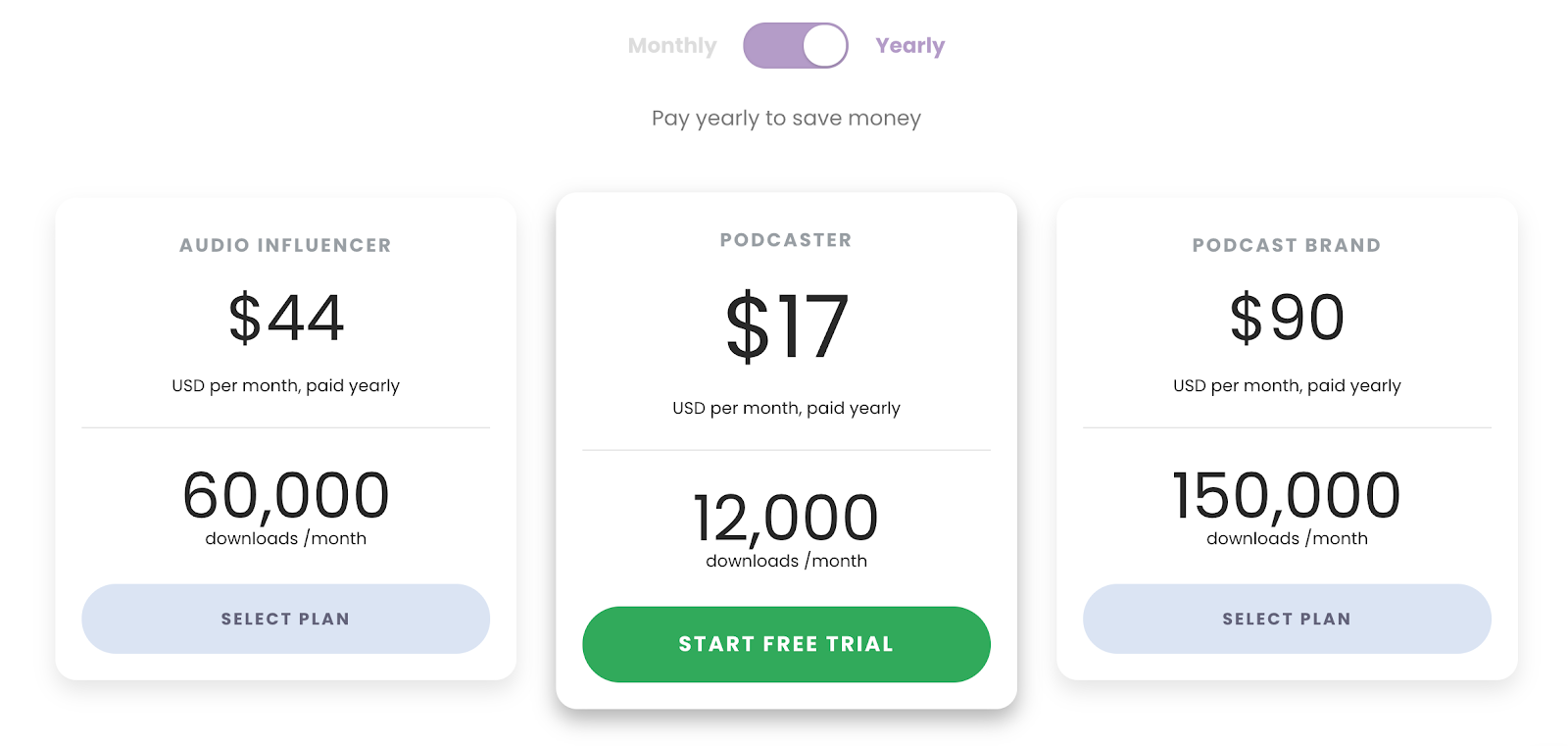Click 'downloads /month' label under 12,000
Screen dimensions: 1568x746
click(x=786, y=561)
